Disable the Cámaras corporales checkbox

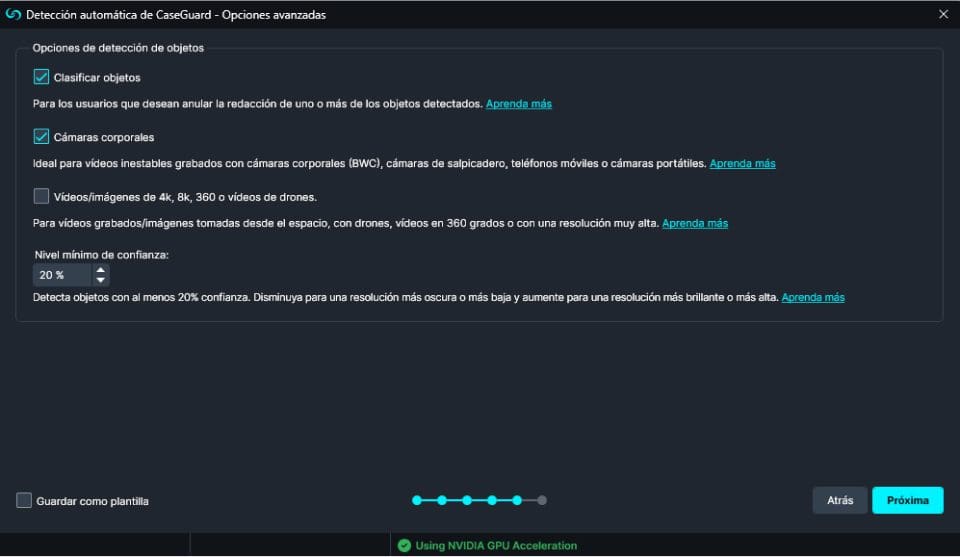tap(41, 136)
